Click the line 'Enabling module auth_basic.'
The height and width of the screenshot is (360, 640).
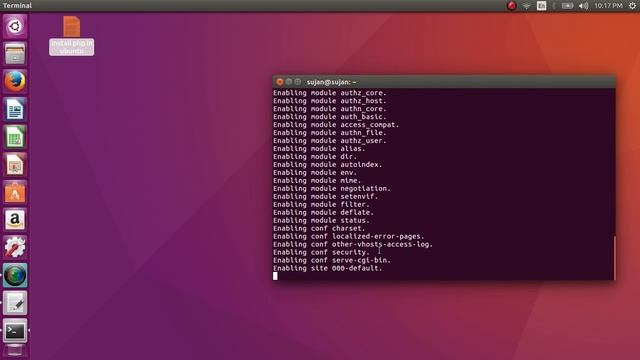coord(330,117)
